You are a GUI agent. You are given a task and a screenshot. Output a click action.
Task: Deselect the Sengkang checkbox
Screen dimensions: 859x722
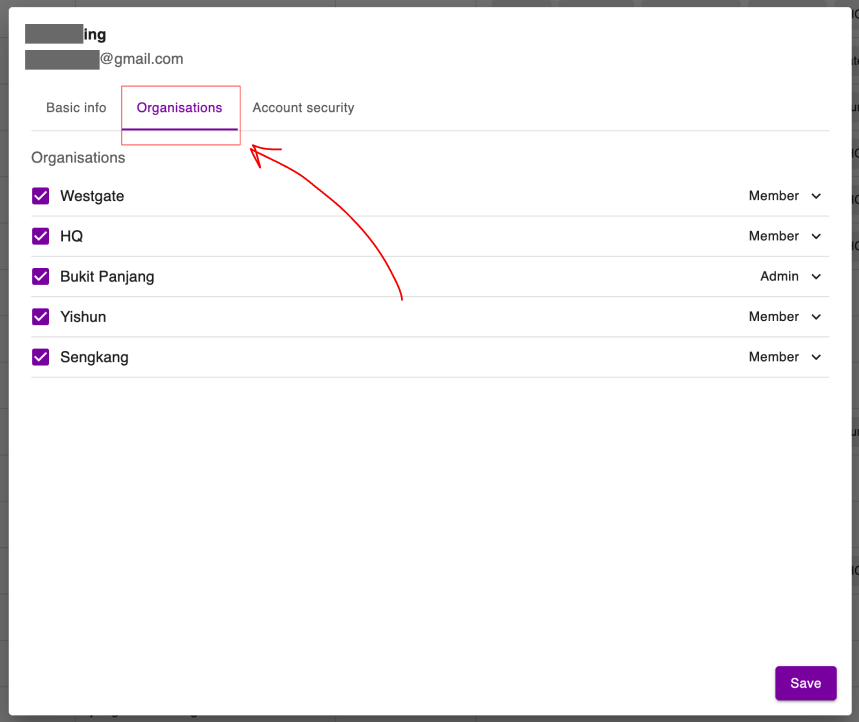tap(40, 356)
